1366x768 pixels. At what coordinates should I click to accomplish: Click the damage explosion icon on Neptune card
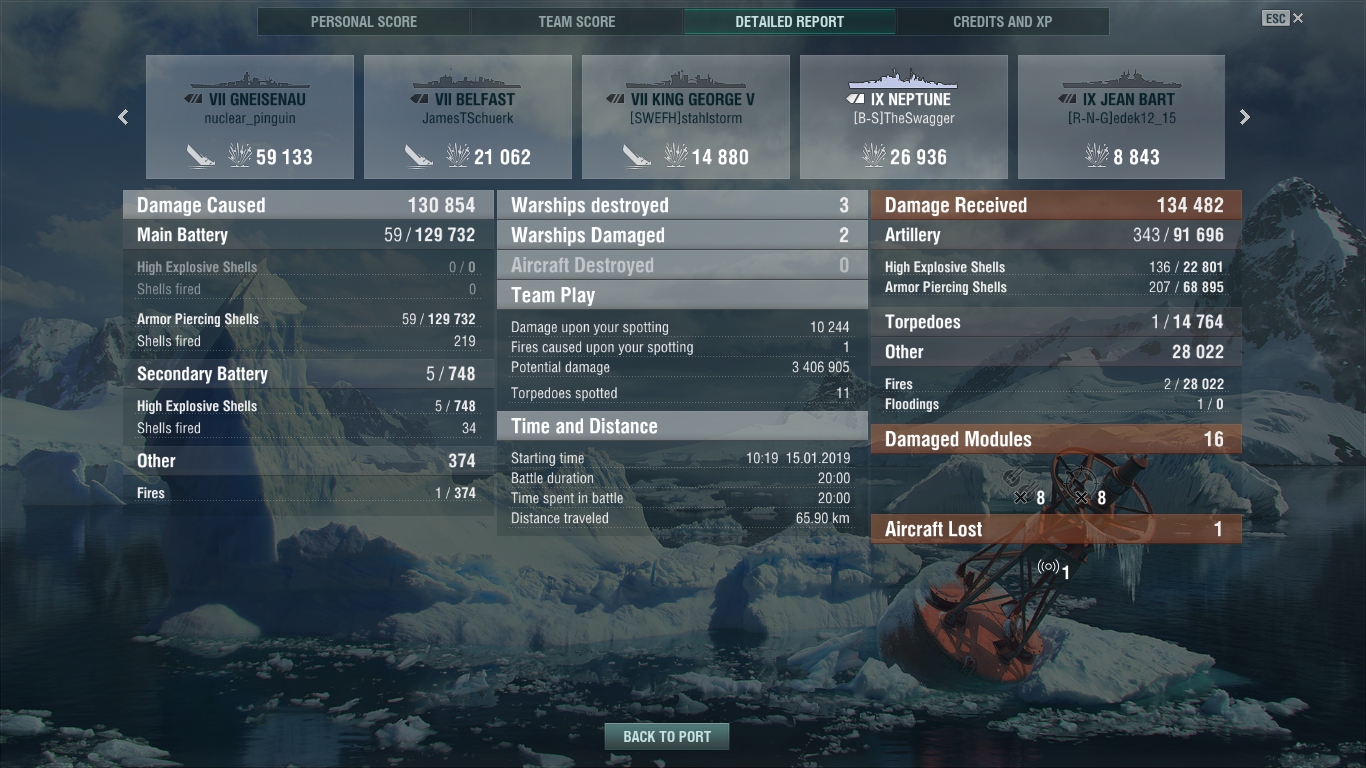pyautogui.click(x=873, y=156)
